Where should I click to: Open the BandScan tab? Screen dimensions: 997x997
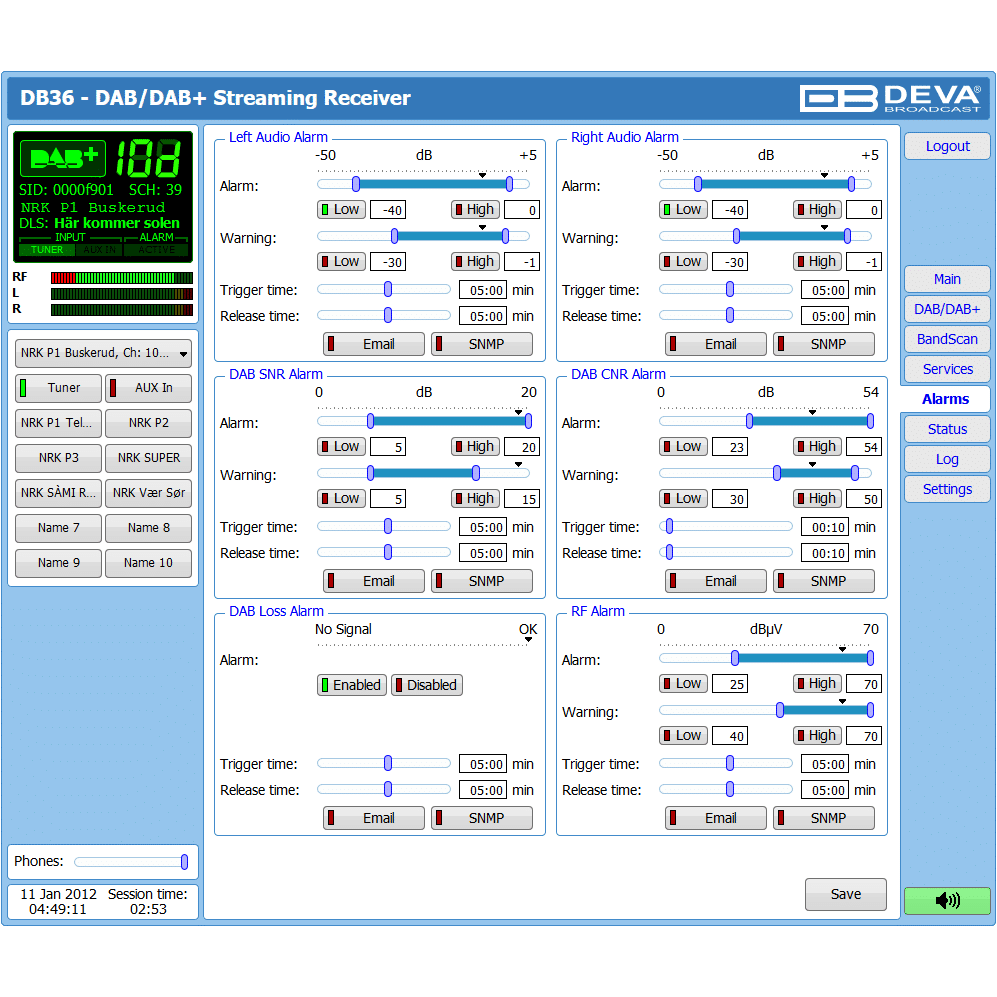tap(947, 339)
